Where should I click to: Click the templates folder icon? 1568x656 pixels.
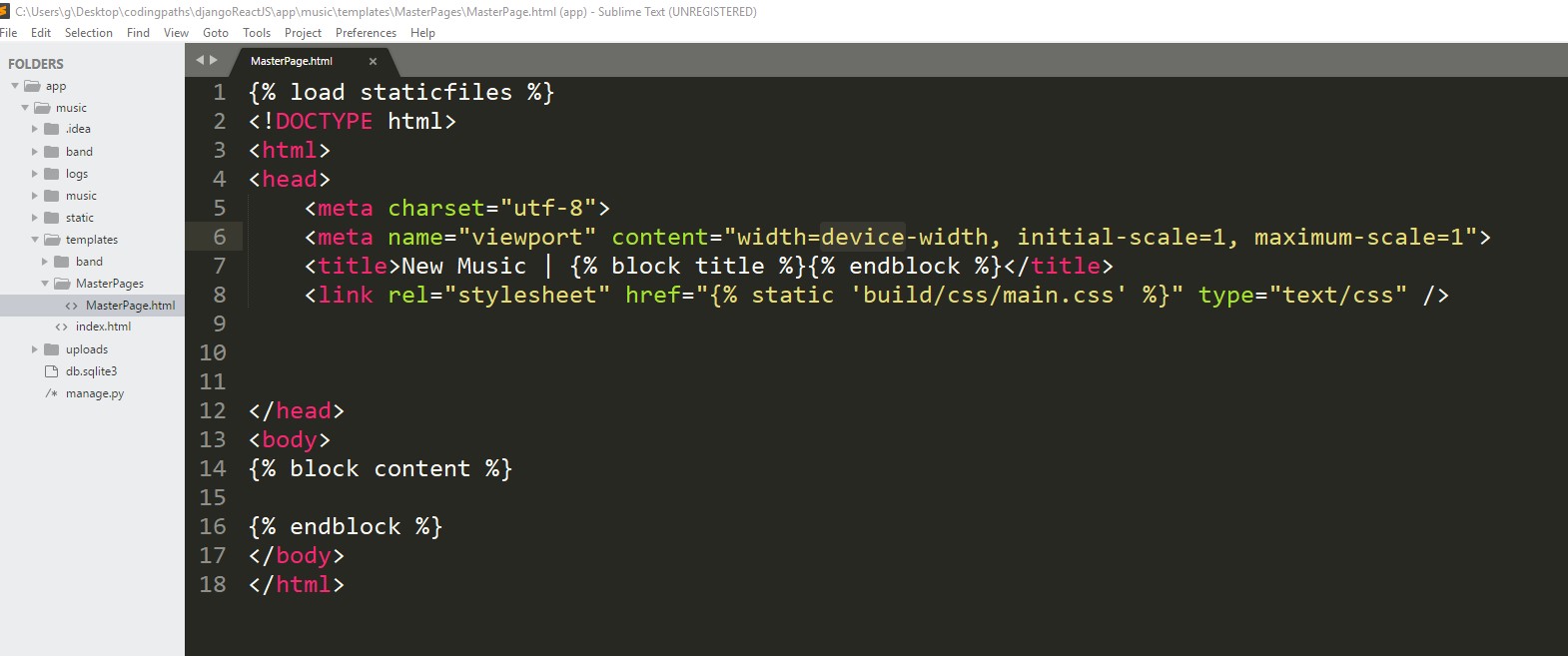[52, 240]
